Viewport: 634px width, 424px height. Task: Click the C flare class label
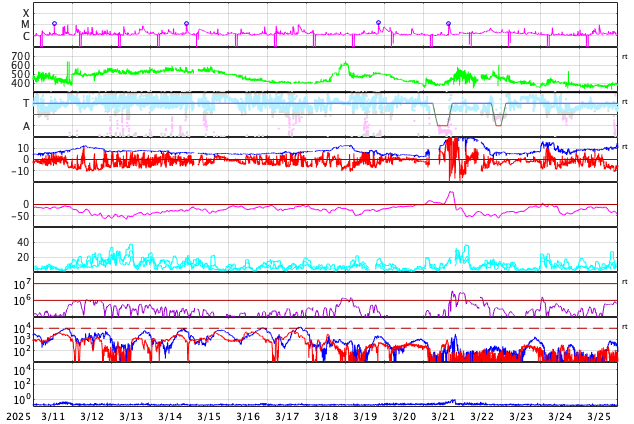pyautogui.click(x=26, y=36)
